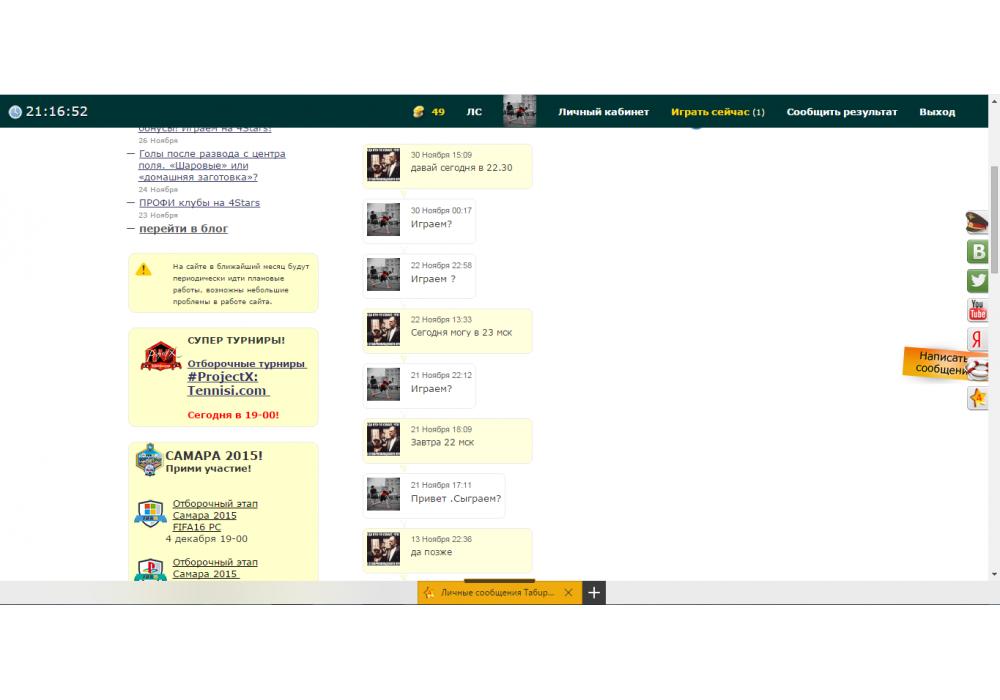Click Сообщить результат in top bar
This screenshot has height=700, width=1000.
tap(842, 112)
